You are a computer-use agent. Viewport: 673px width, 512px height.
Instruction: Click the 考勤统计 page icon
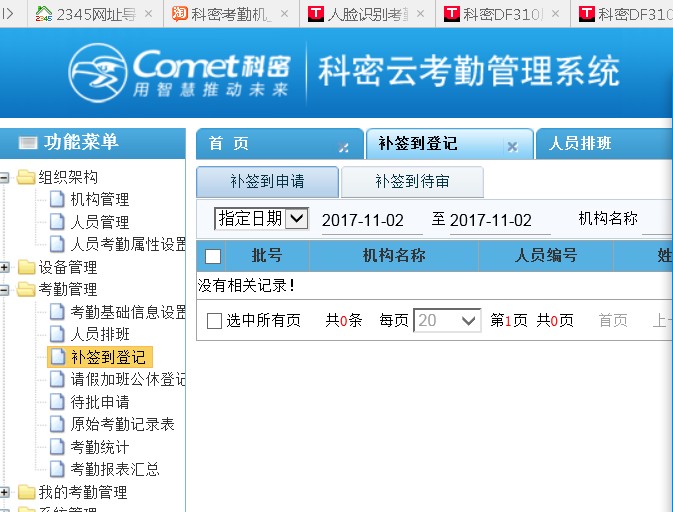57,447
